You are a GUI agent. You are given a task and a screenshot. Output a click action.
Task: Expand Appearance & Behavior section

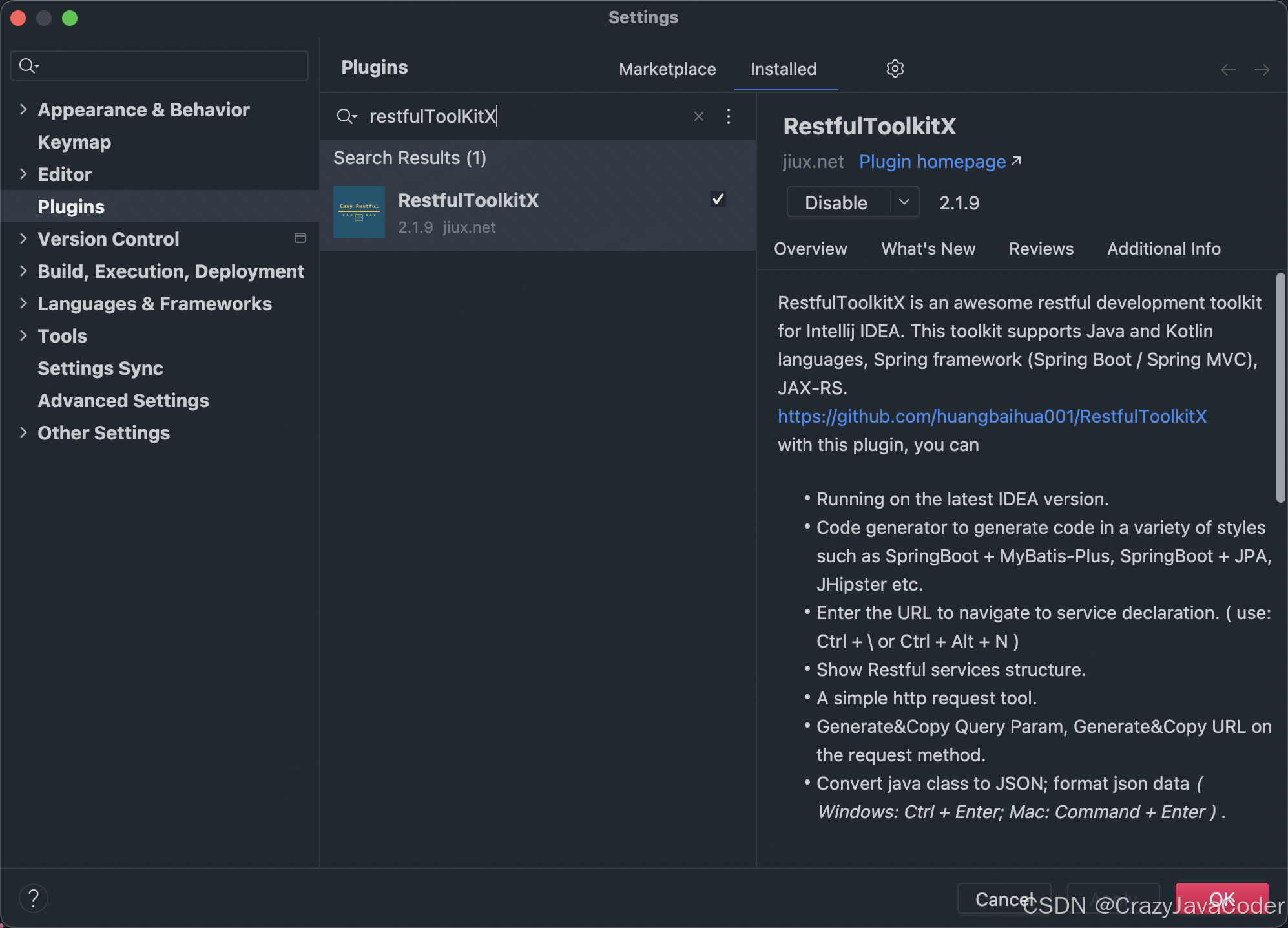[23, 109]
